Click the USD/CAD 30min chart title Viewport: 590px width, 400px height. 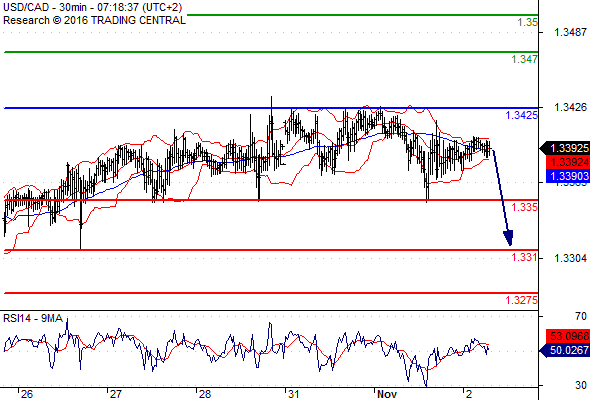(93, 7)
